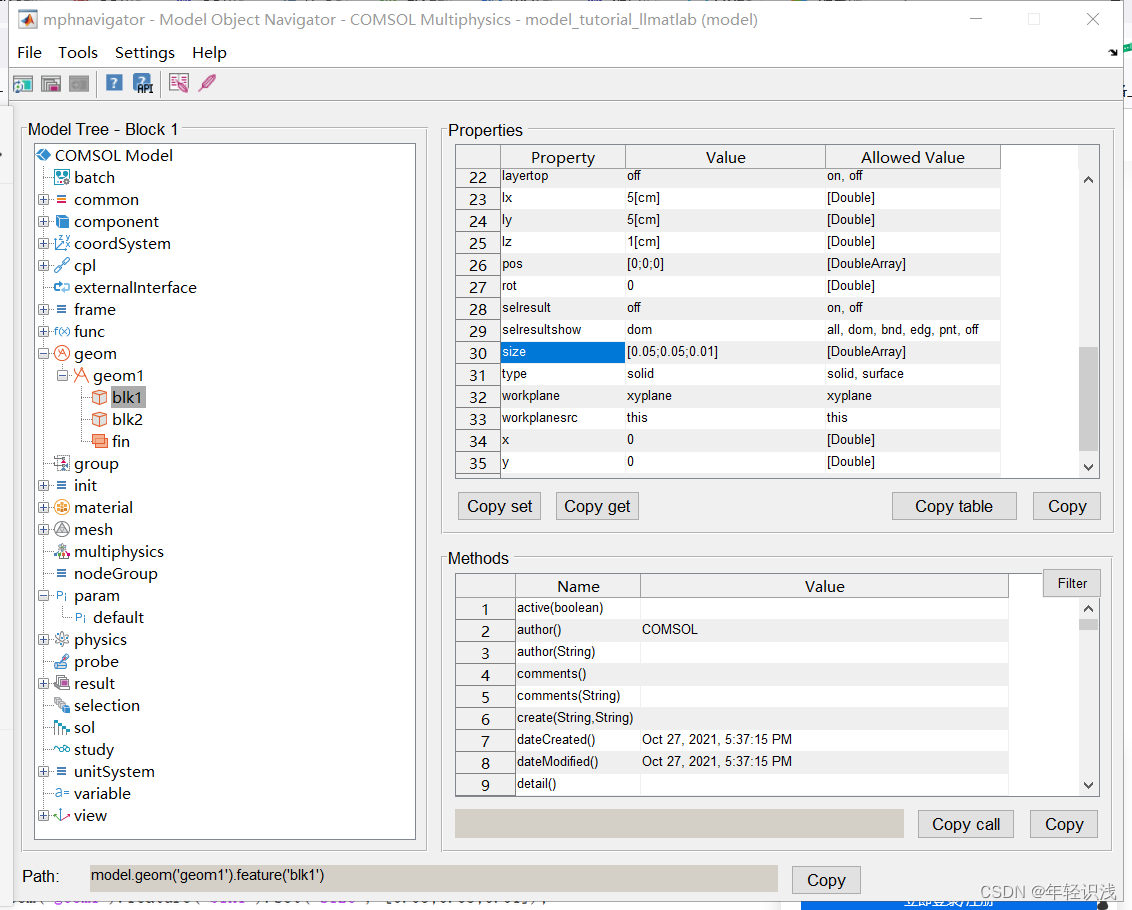Click the physics node icon
This screenshot has height=910, width=1132.
click(62, 640)
